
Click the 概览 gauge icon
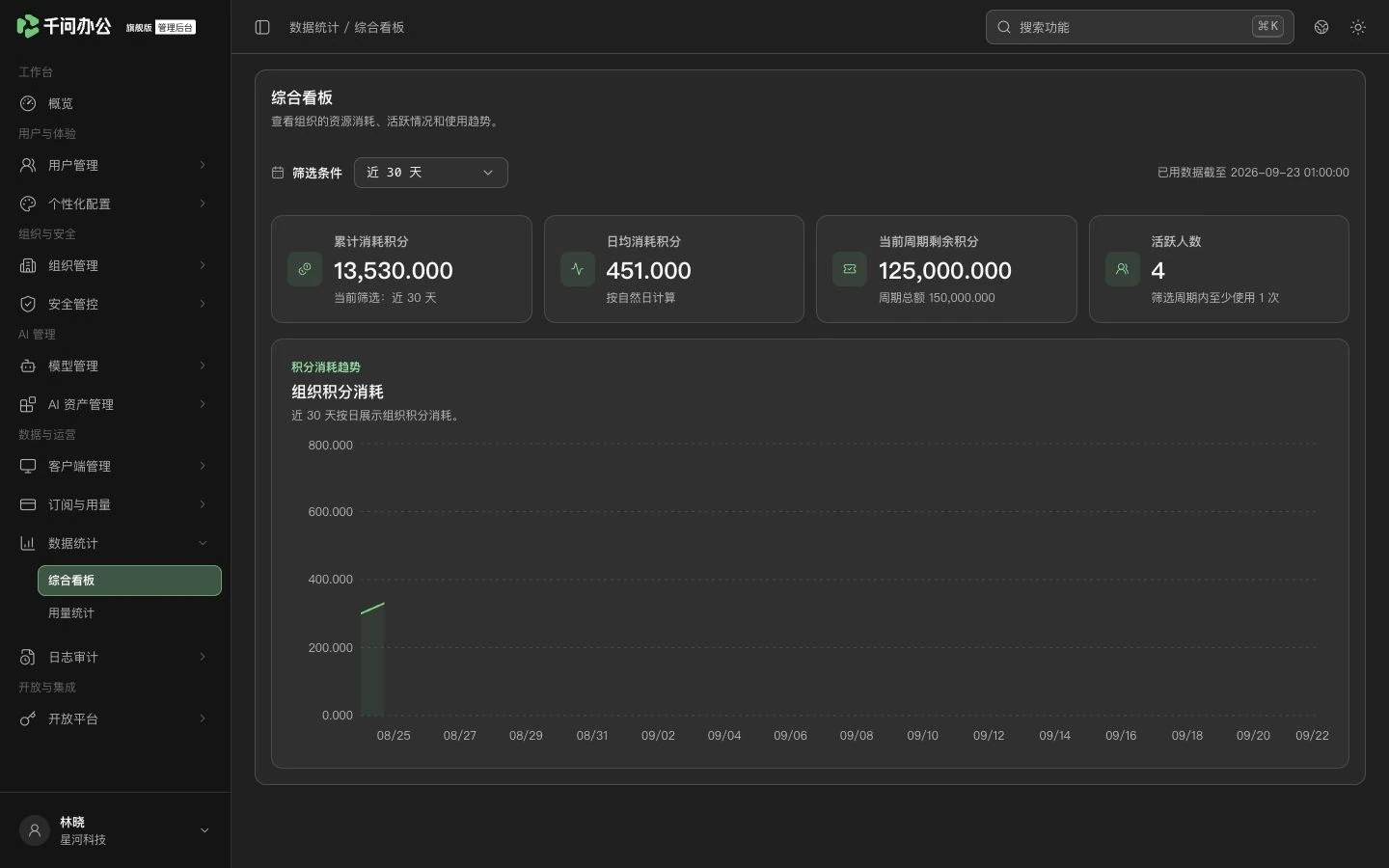28,103
